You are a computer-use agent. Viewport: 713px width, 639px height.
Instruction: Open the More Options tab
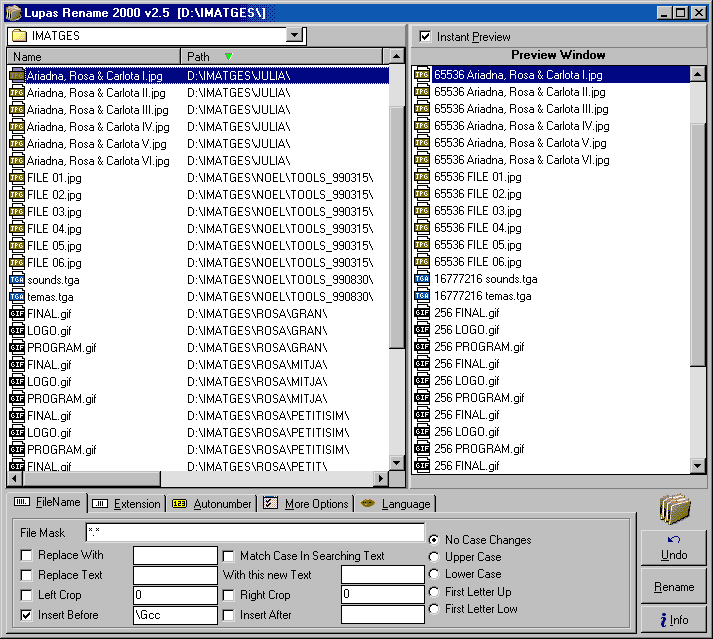306,504
